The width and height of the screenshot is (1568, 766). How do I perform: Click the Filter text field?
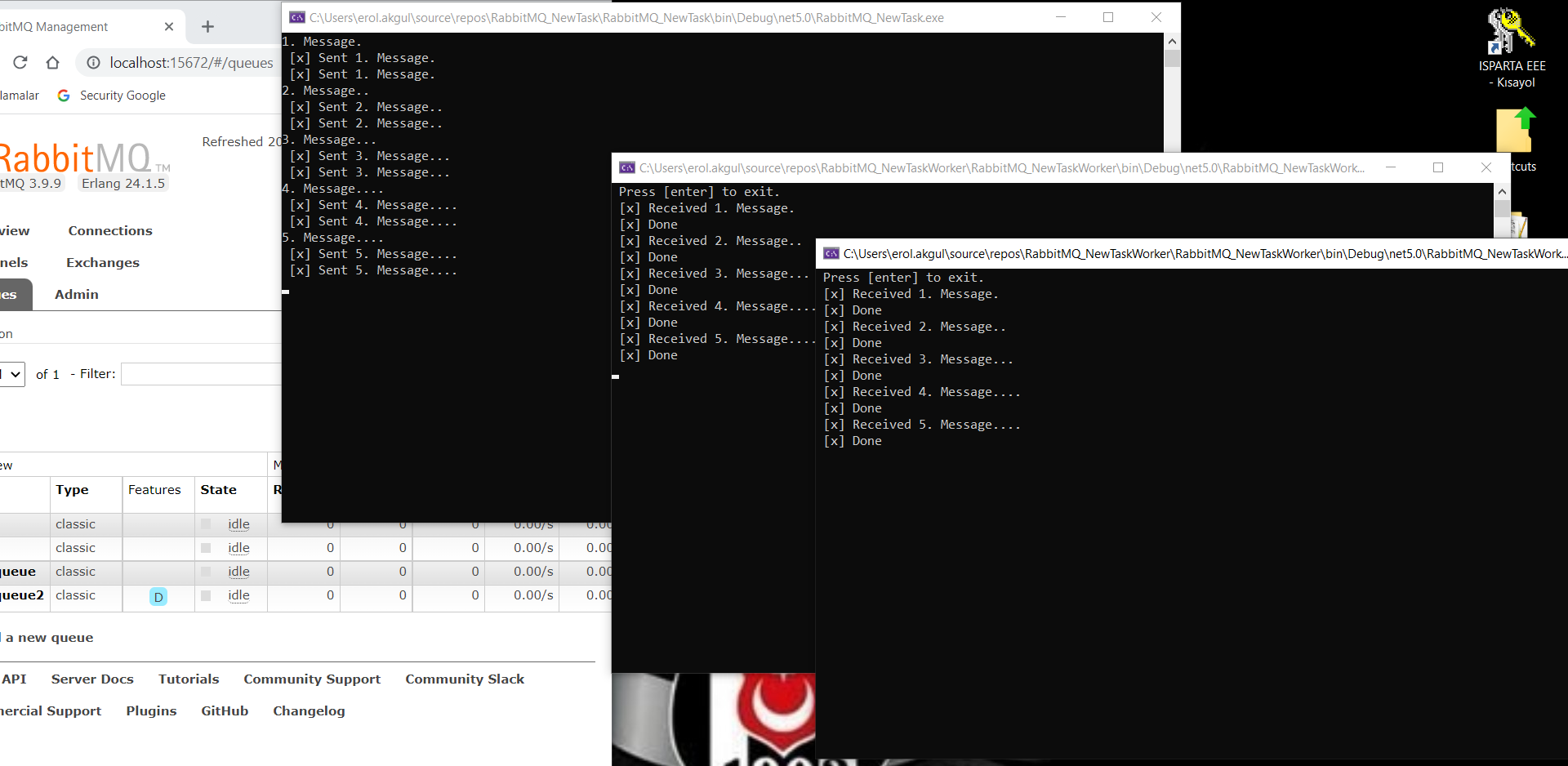[x=201, y=374]
